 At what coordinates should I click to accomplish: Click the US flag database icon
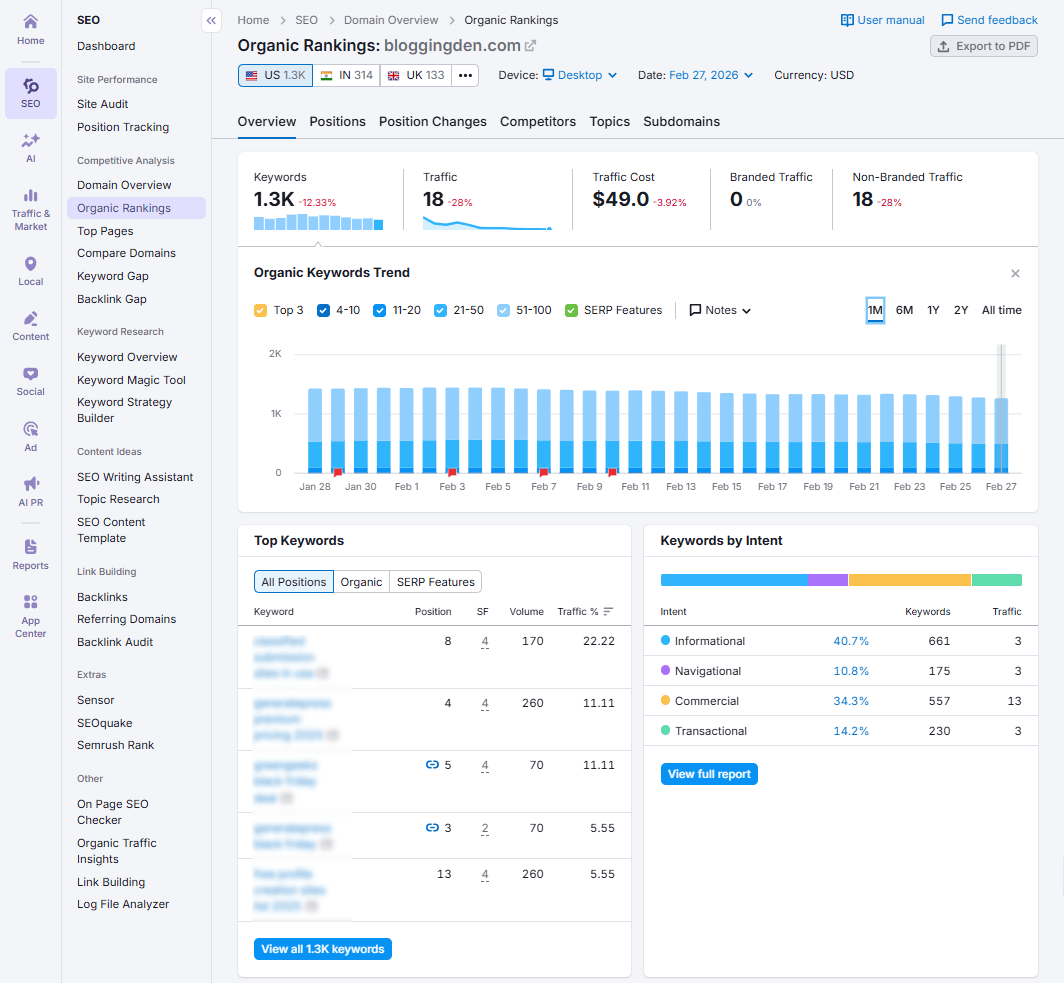[x=252, y=75]
